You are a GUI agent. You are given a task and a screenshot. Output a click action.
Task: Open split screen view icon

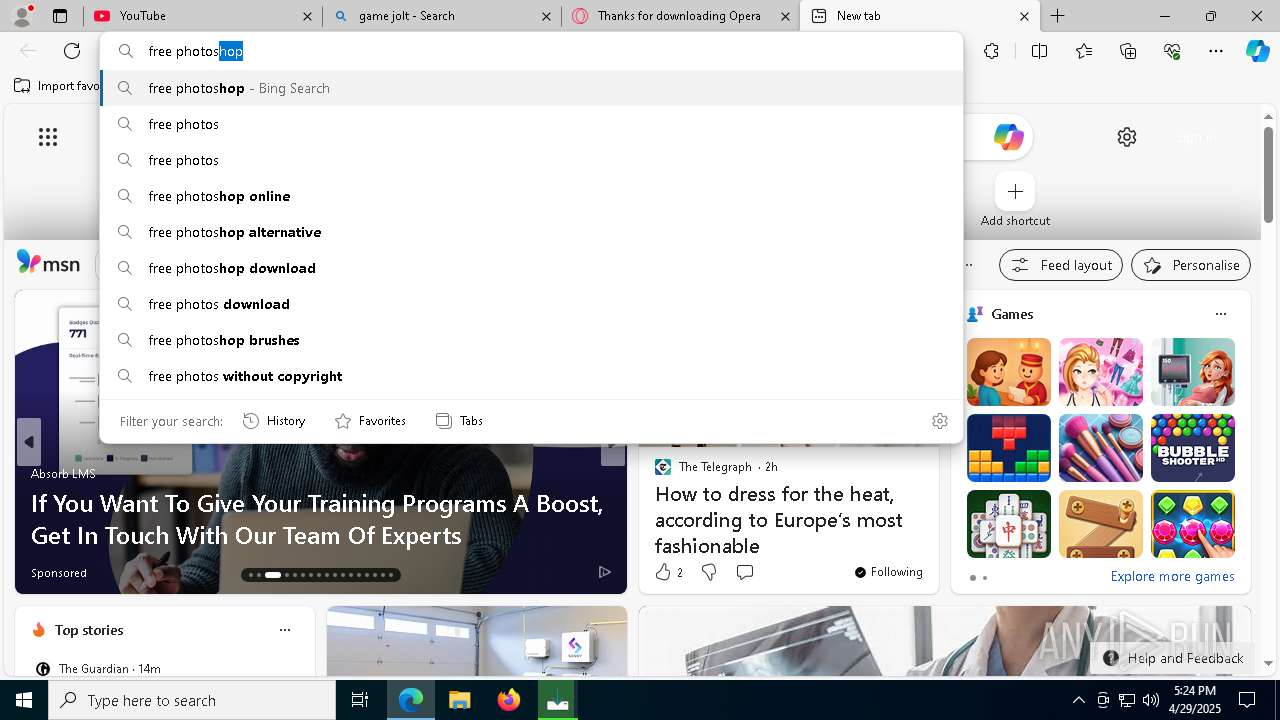pyautogui.click(x=1039, y=51)
